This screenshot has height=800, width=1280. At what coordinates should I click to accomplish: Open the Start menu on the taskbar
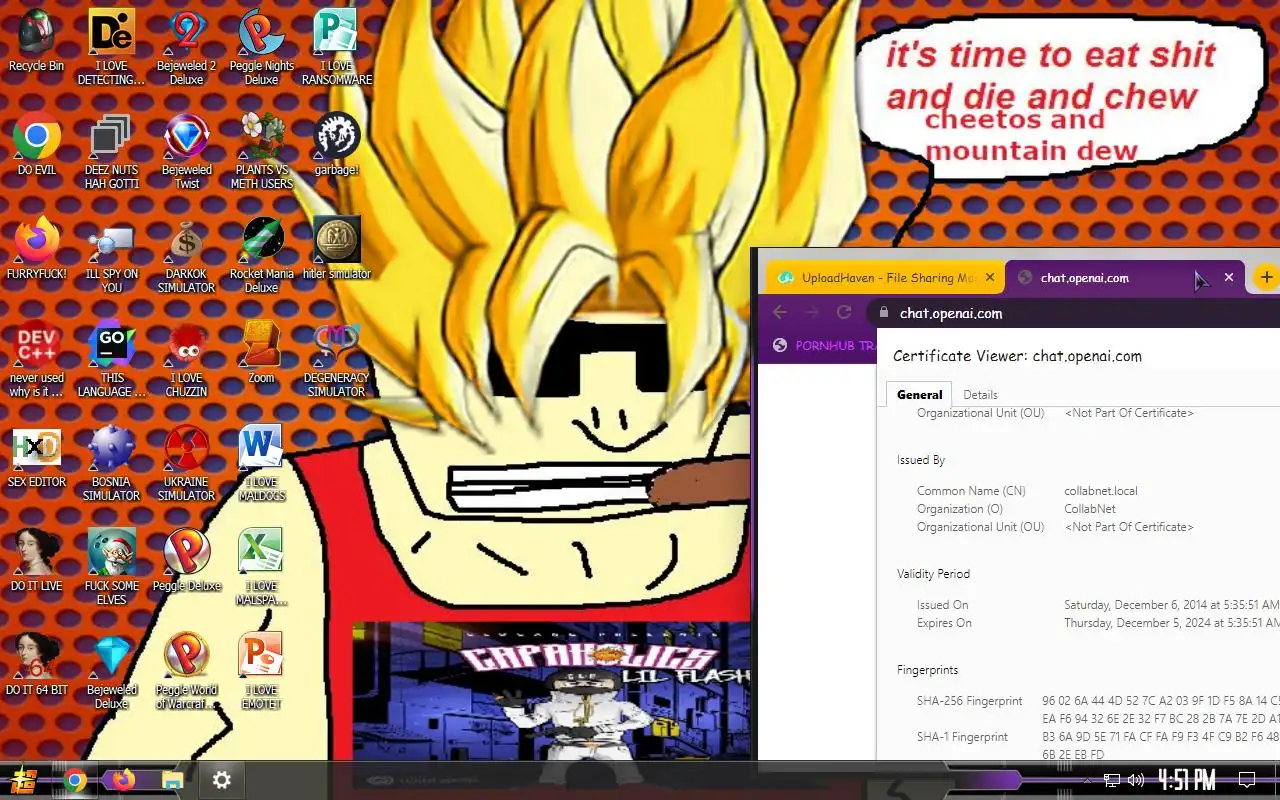click(24, 780)
